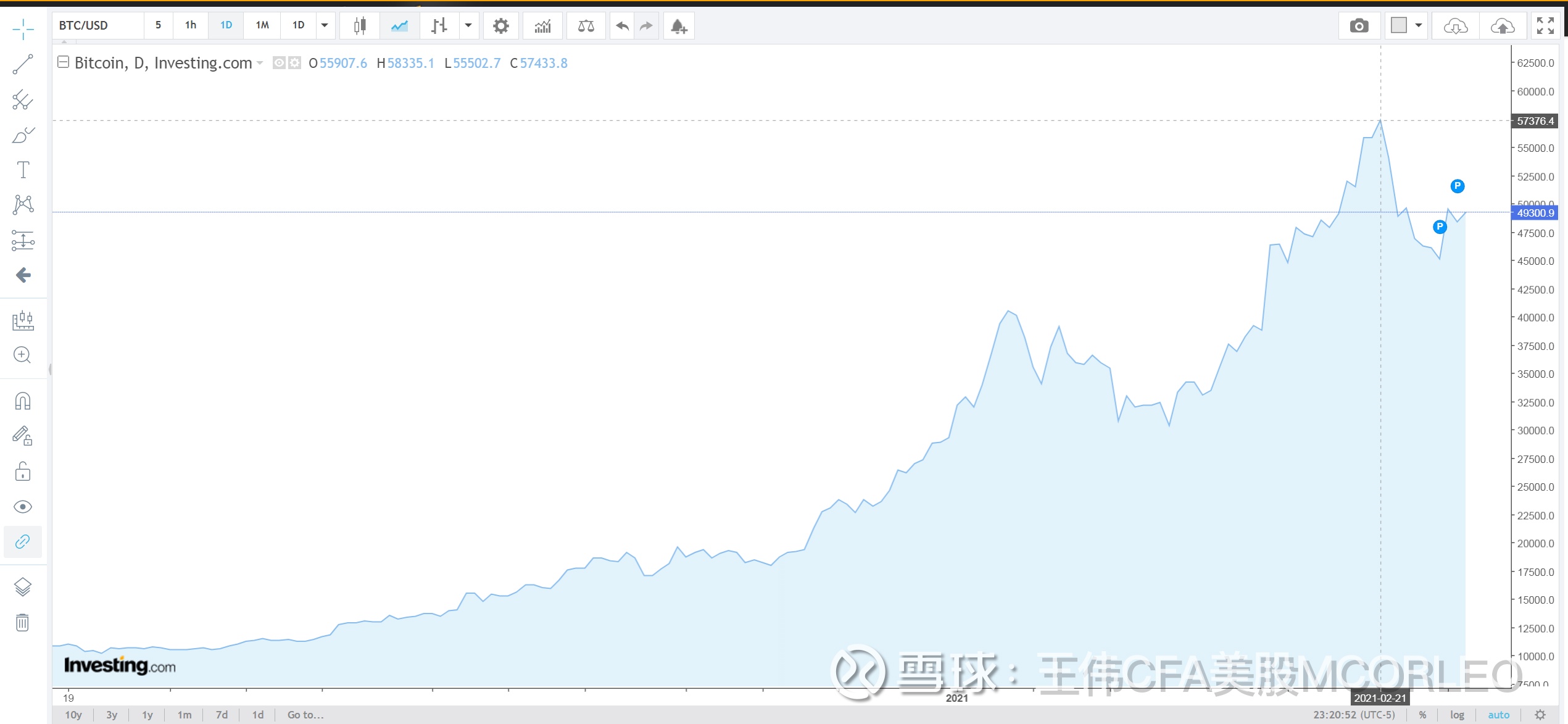Click the camera snapshot icon
Screen dimensions: 1568x724
1359,26
